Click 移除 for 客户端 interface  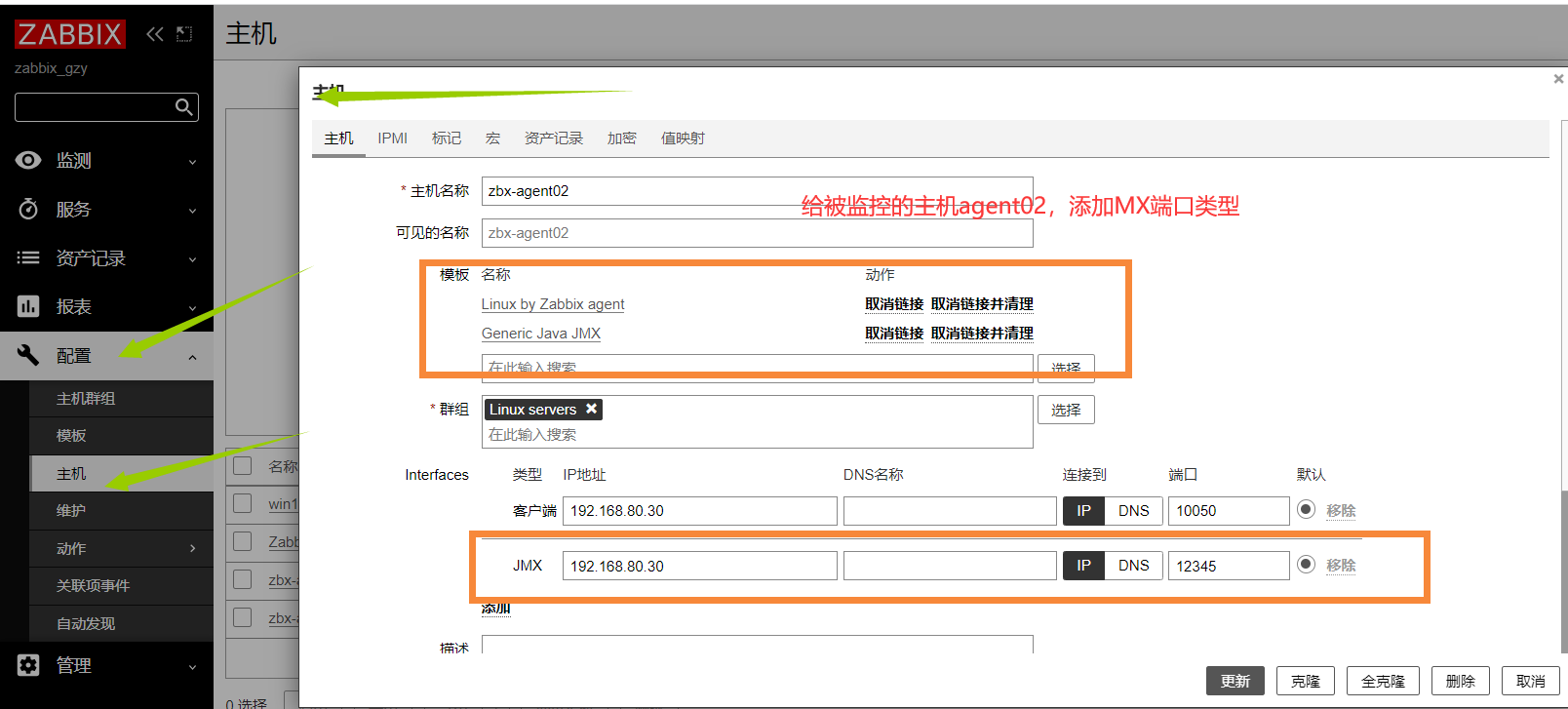click(1341, 511)
